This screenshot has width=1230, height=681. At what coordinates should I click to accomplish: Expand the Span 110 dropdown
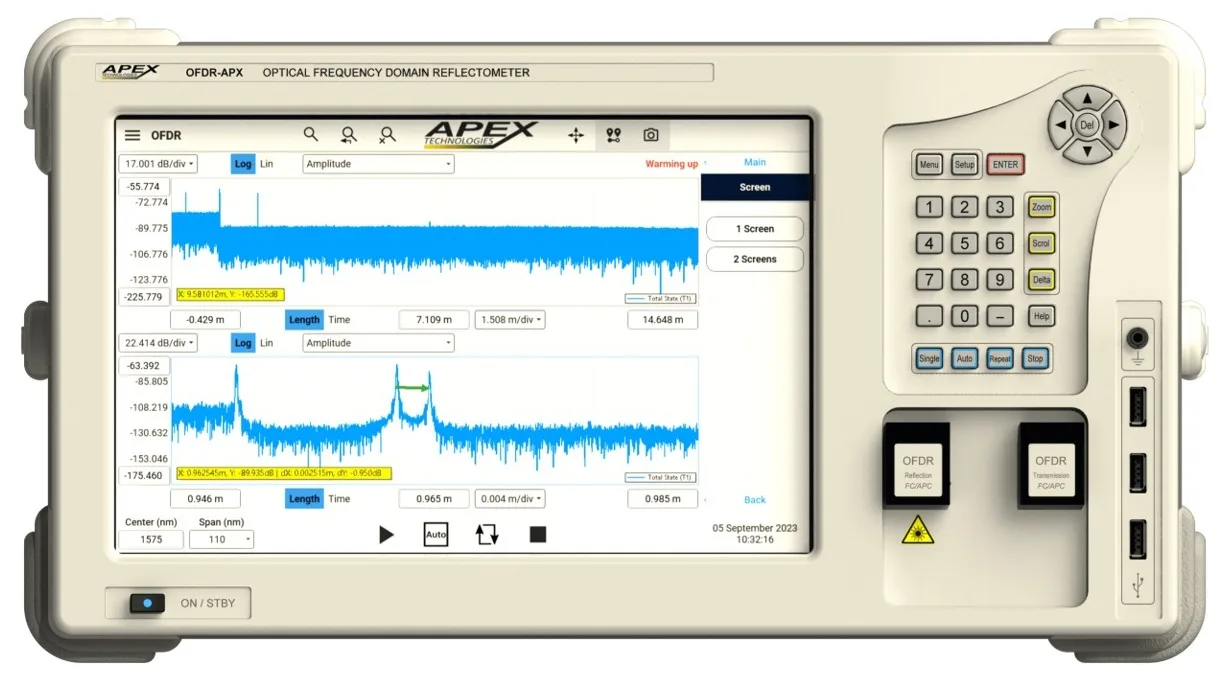tap(221, 540)
